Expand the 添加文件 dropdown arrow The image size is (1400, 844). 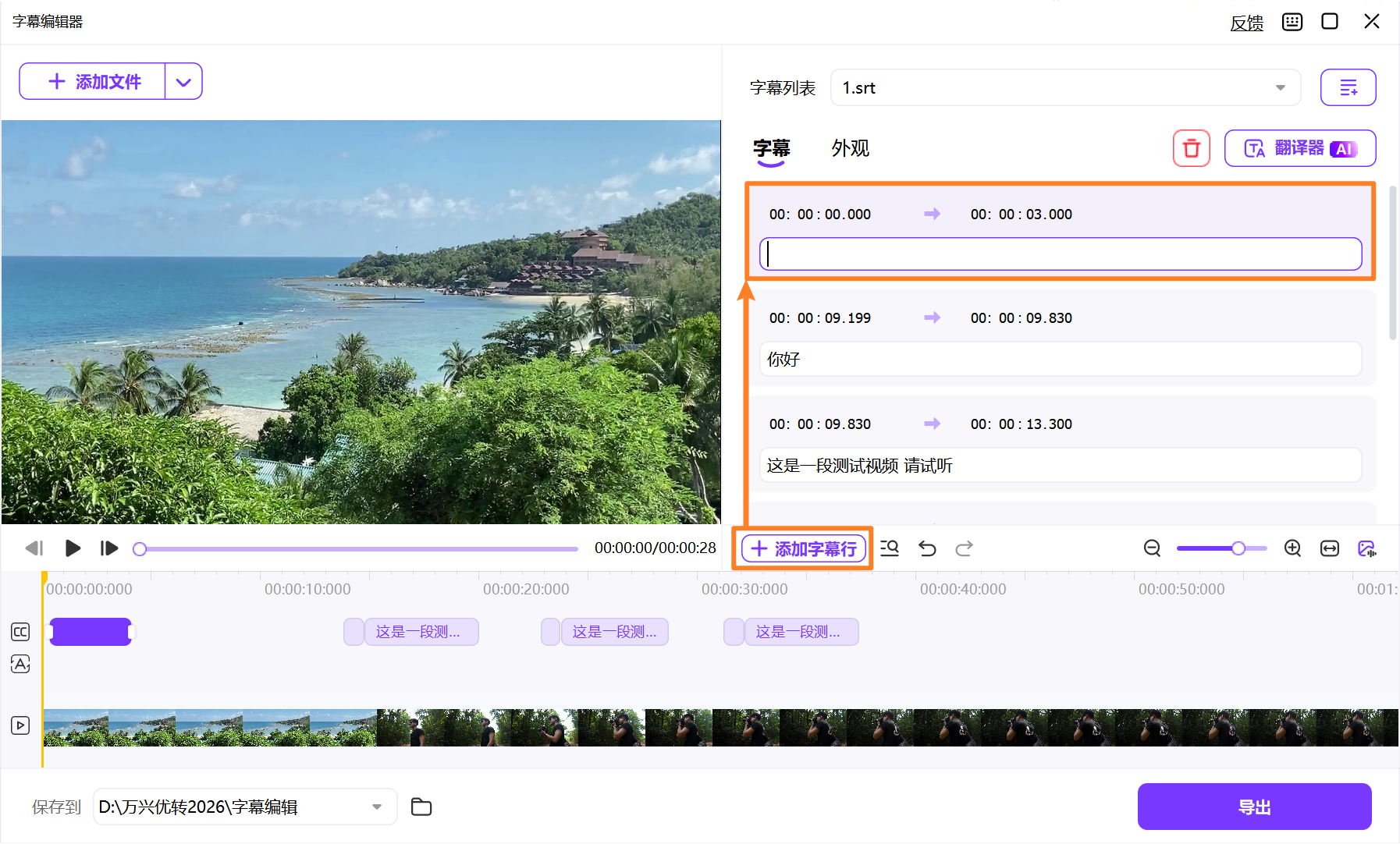pyautogui.click(x=184, y=81)
